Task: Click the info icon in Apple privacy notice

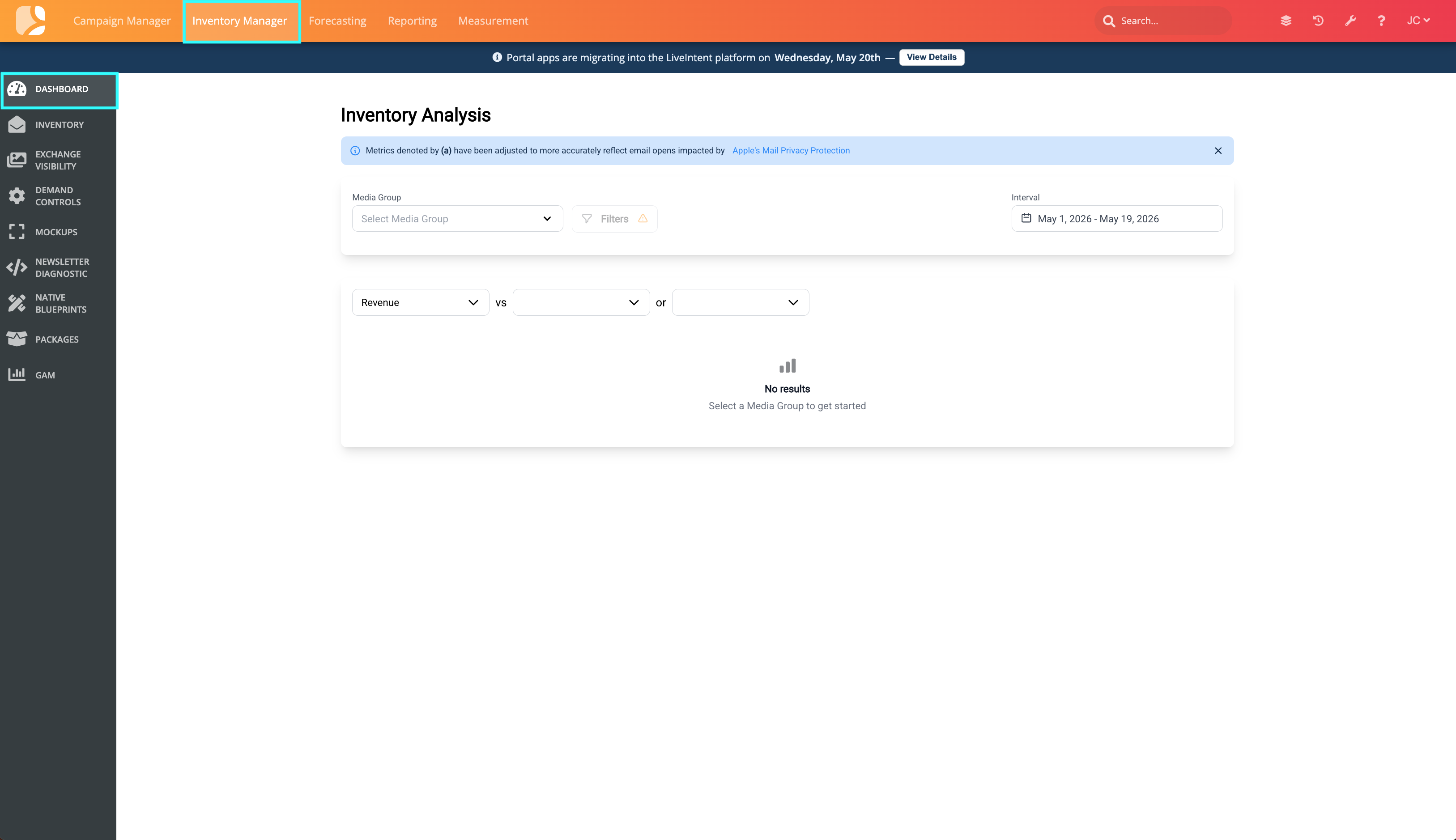Action: [355, 151]
